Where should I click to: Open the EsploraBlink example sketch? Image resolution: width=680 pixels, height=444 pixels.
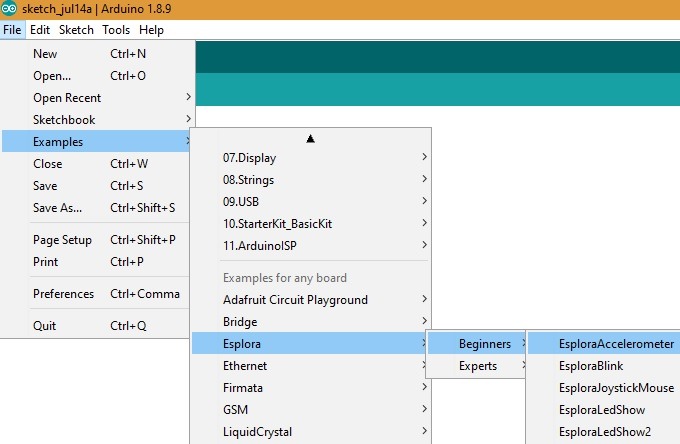click(x=604, y=366)
